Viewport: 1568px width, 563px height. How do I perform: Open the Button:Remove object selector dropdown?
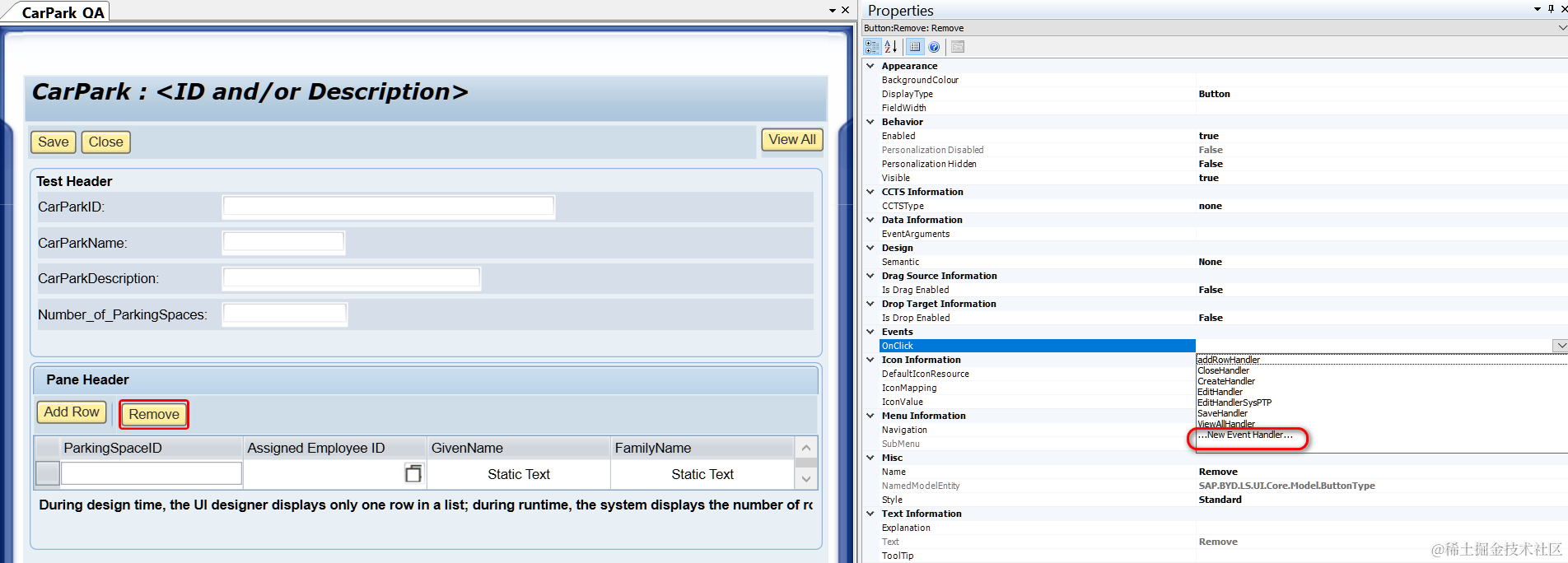point(1561,27)
